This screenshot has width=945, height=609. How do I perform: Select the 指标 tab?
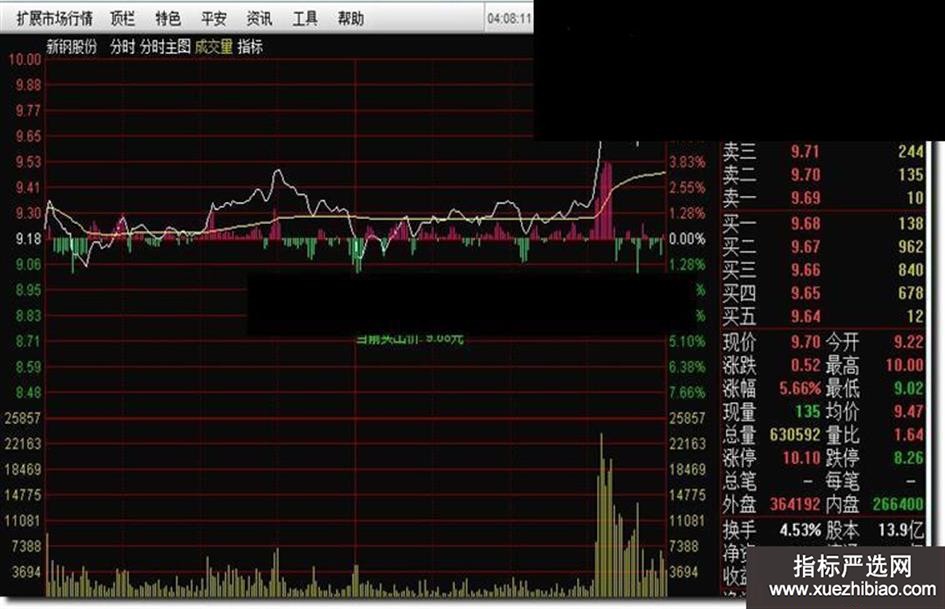click(x=250, y=46)
